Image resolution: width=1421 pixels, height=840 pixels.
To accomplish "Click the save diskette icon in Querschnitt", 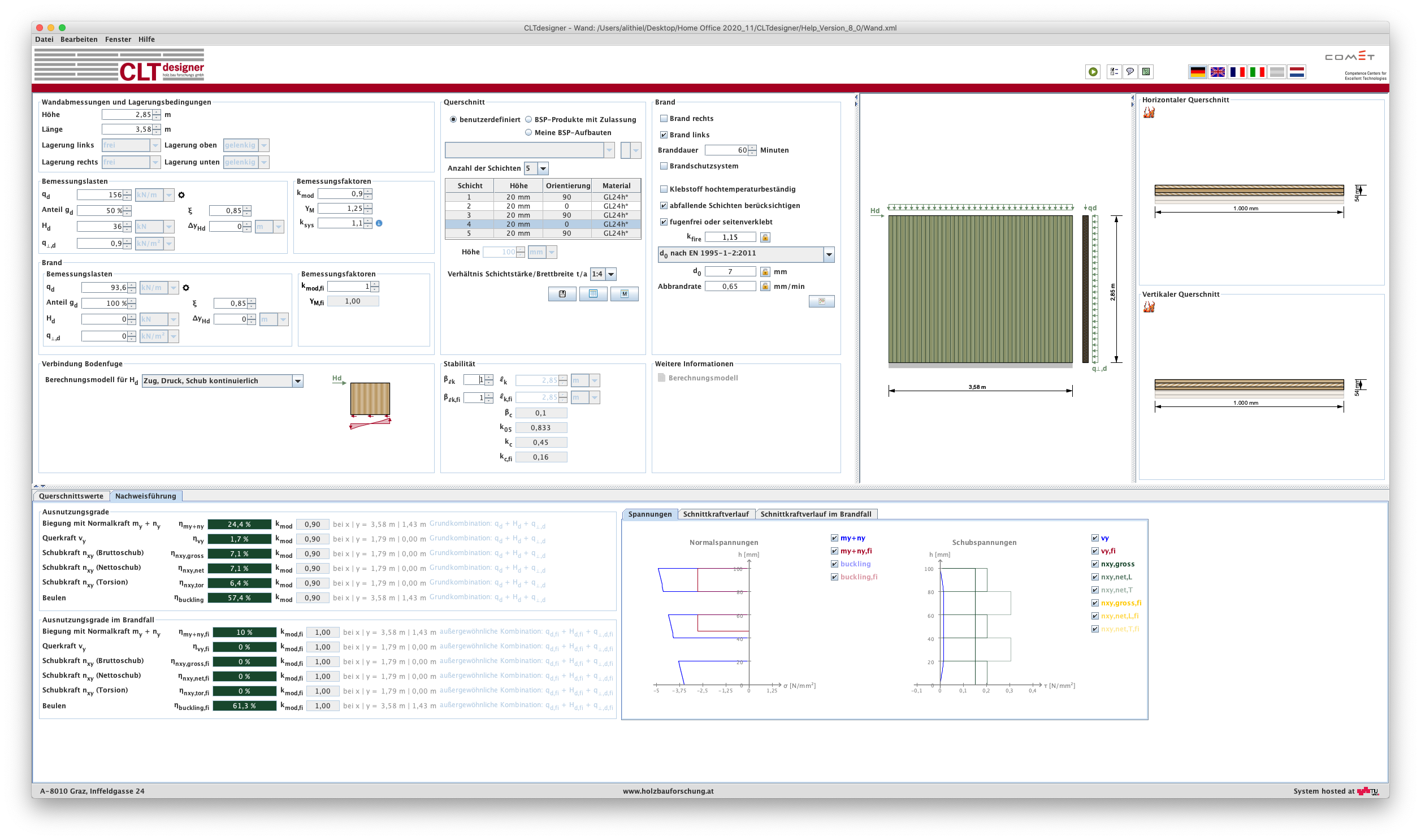I will tap(562, 294).
